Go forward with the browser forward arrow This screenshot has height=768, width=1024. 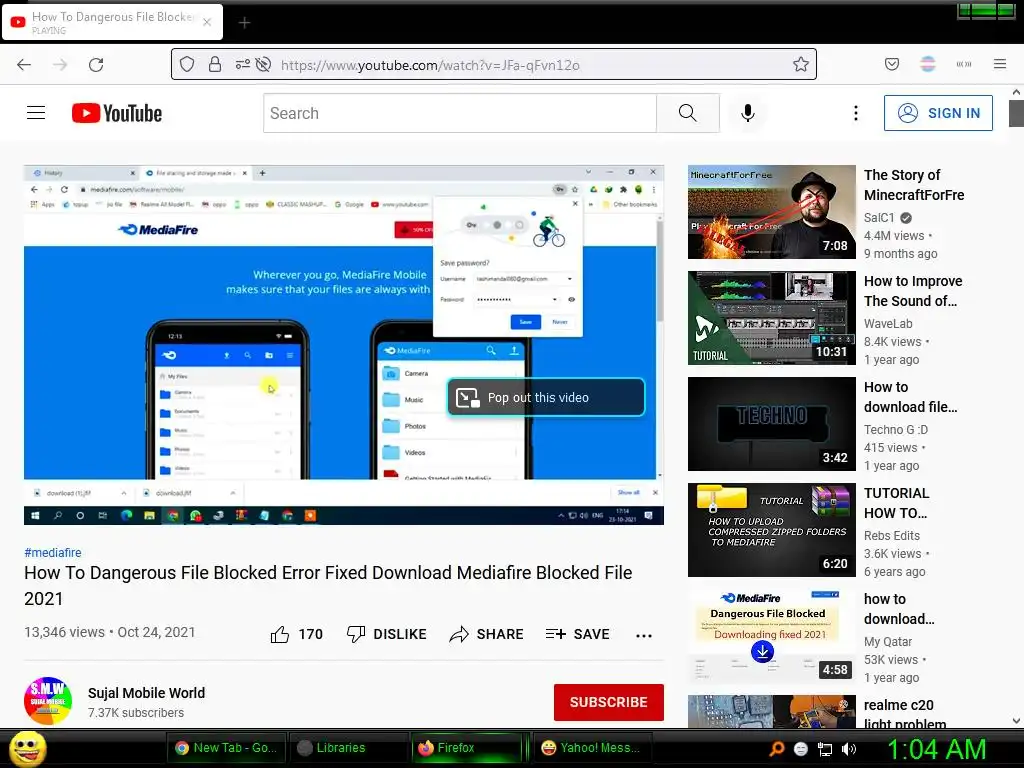(60, 65)
